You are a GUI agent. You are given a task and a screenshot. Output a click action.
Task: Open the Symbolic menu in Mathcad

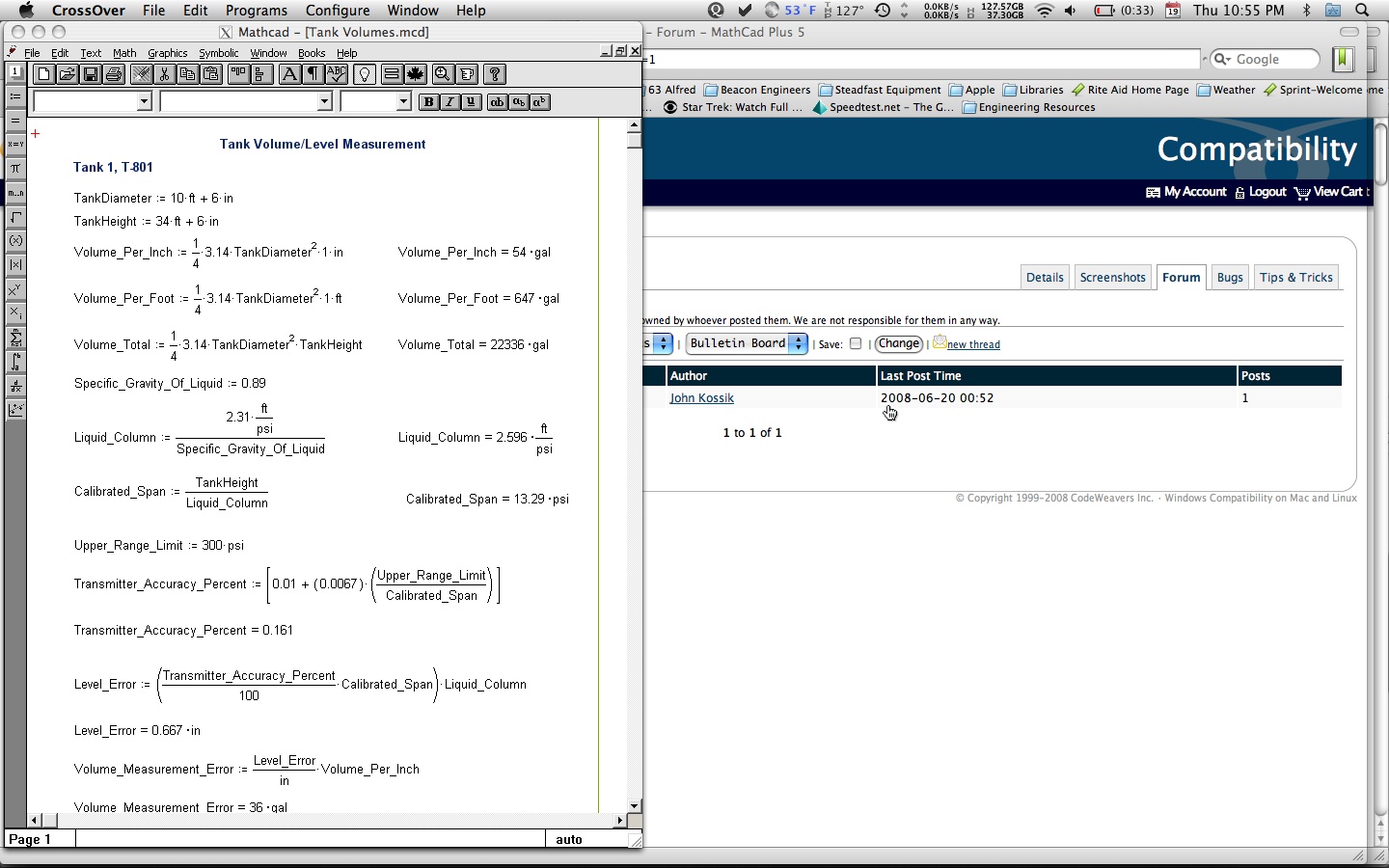[219, 53]
